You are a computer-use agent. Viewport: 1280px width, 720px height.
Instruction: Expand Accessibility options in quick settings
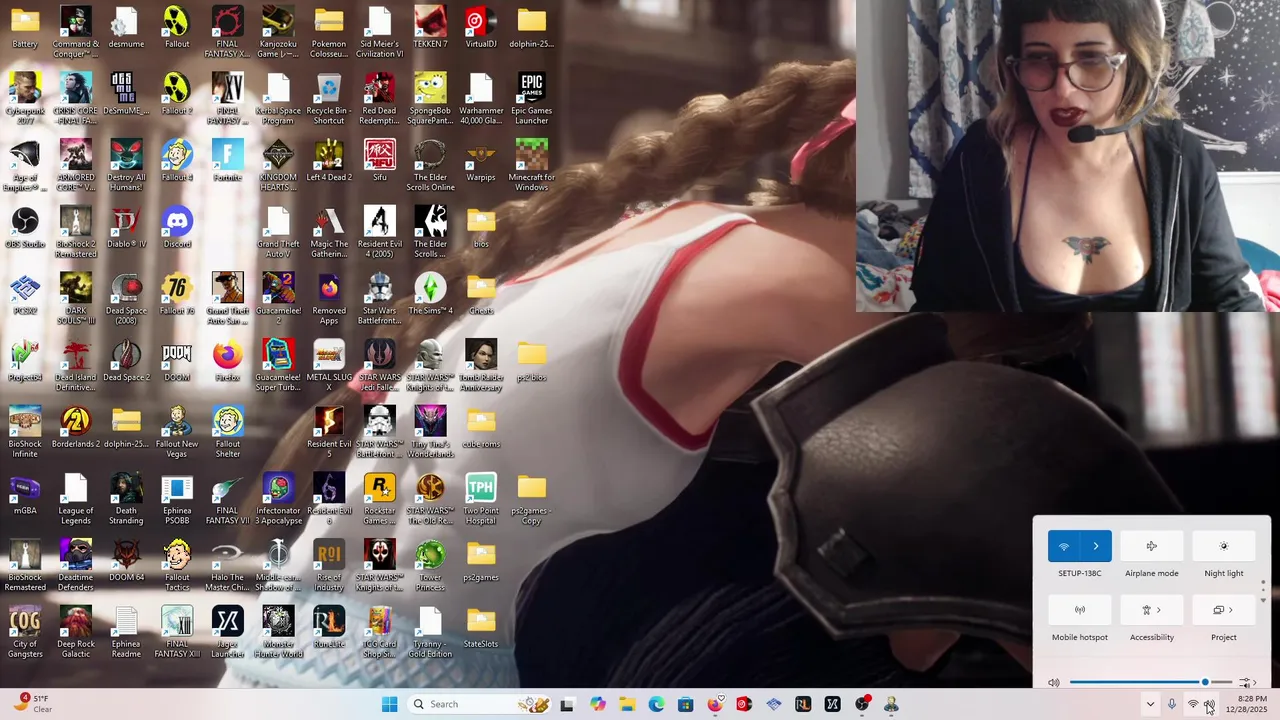[1152, 610]
